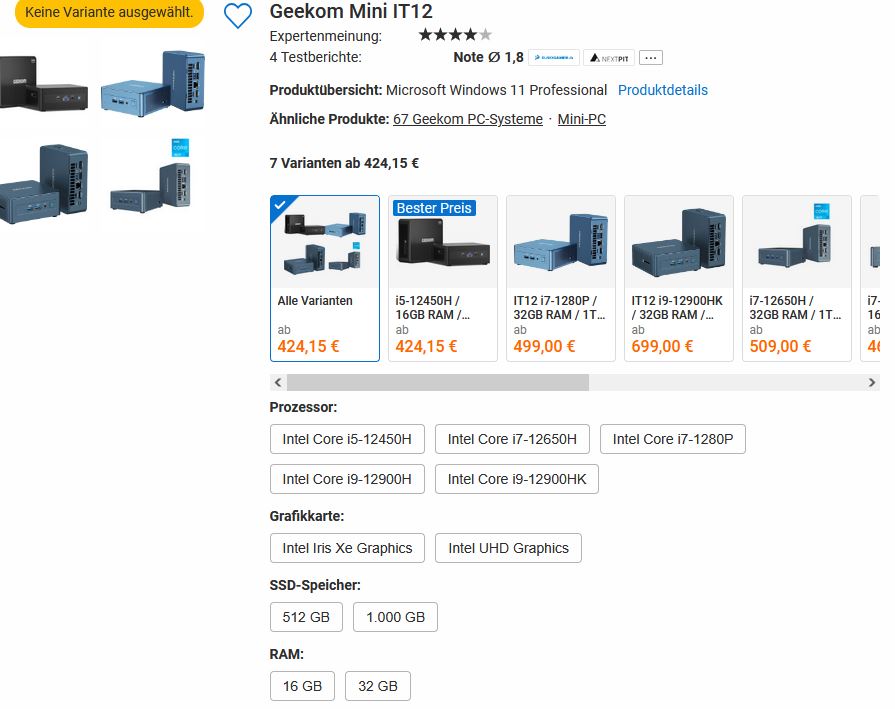
Task: Open the Produktdetails link
Action: [663, 90]
